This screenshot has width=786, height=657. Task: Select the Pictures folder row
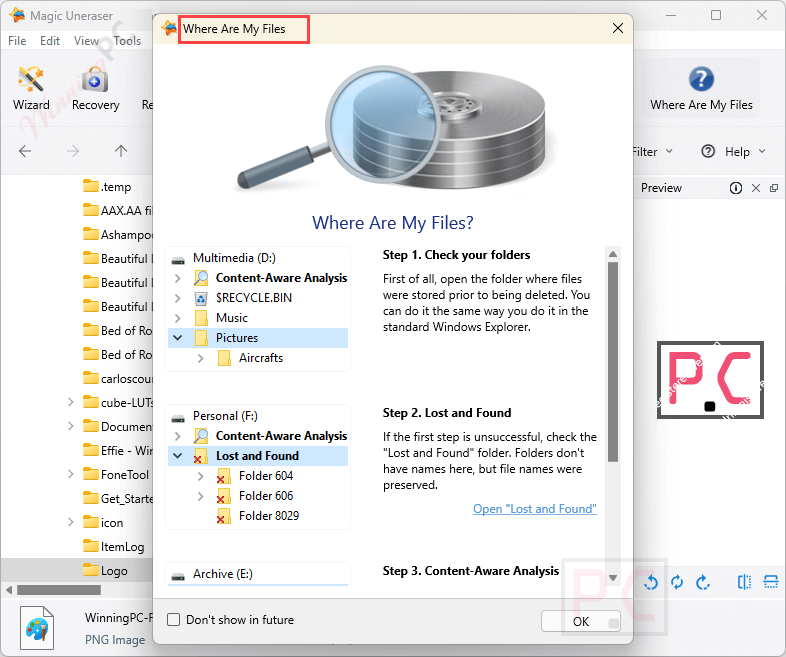258,338
